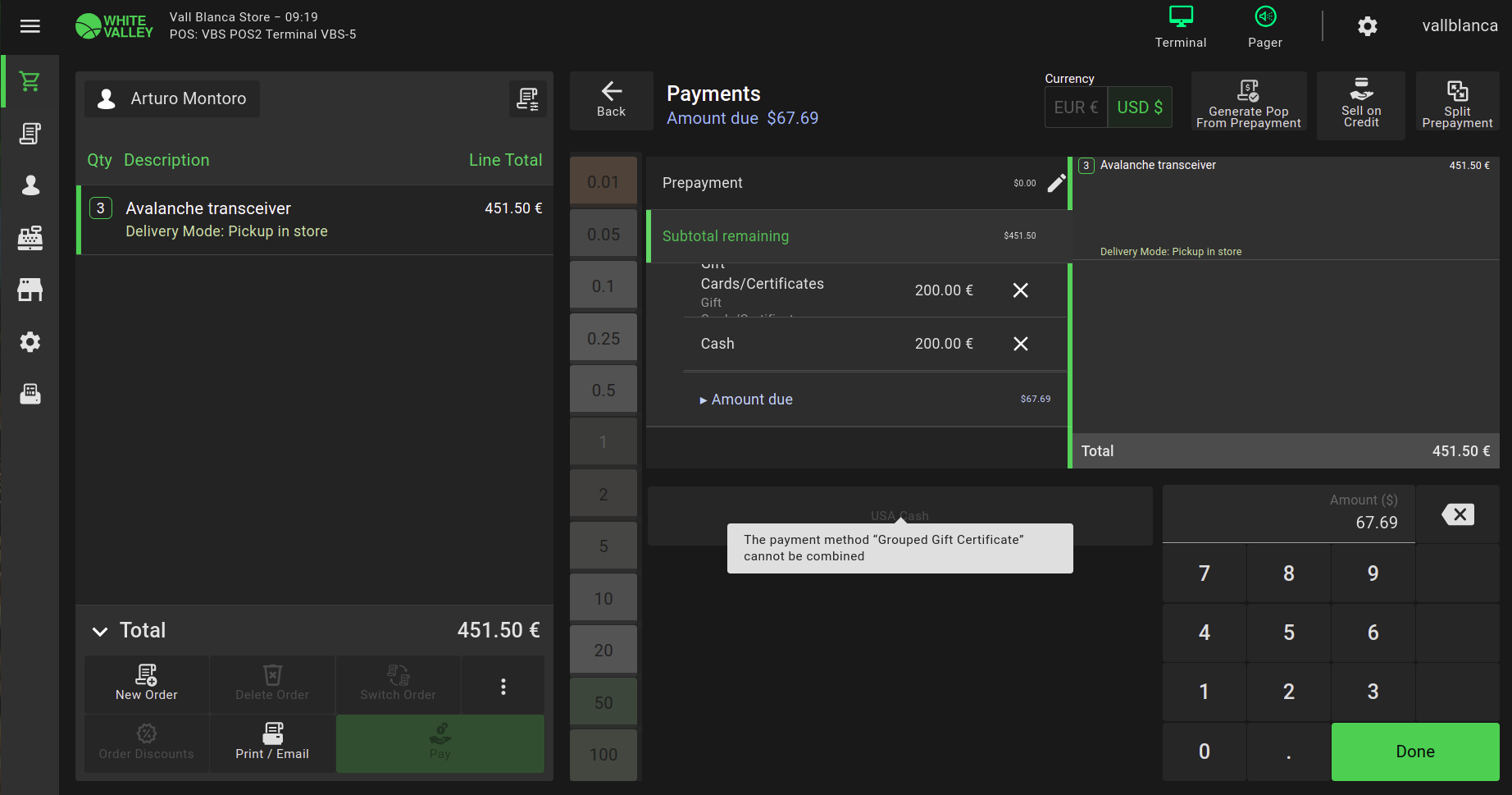Click Print / Email button

pyautogui.click(x=272, y=743)
